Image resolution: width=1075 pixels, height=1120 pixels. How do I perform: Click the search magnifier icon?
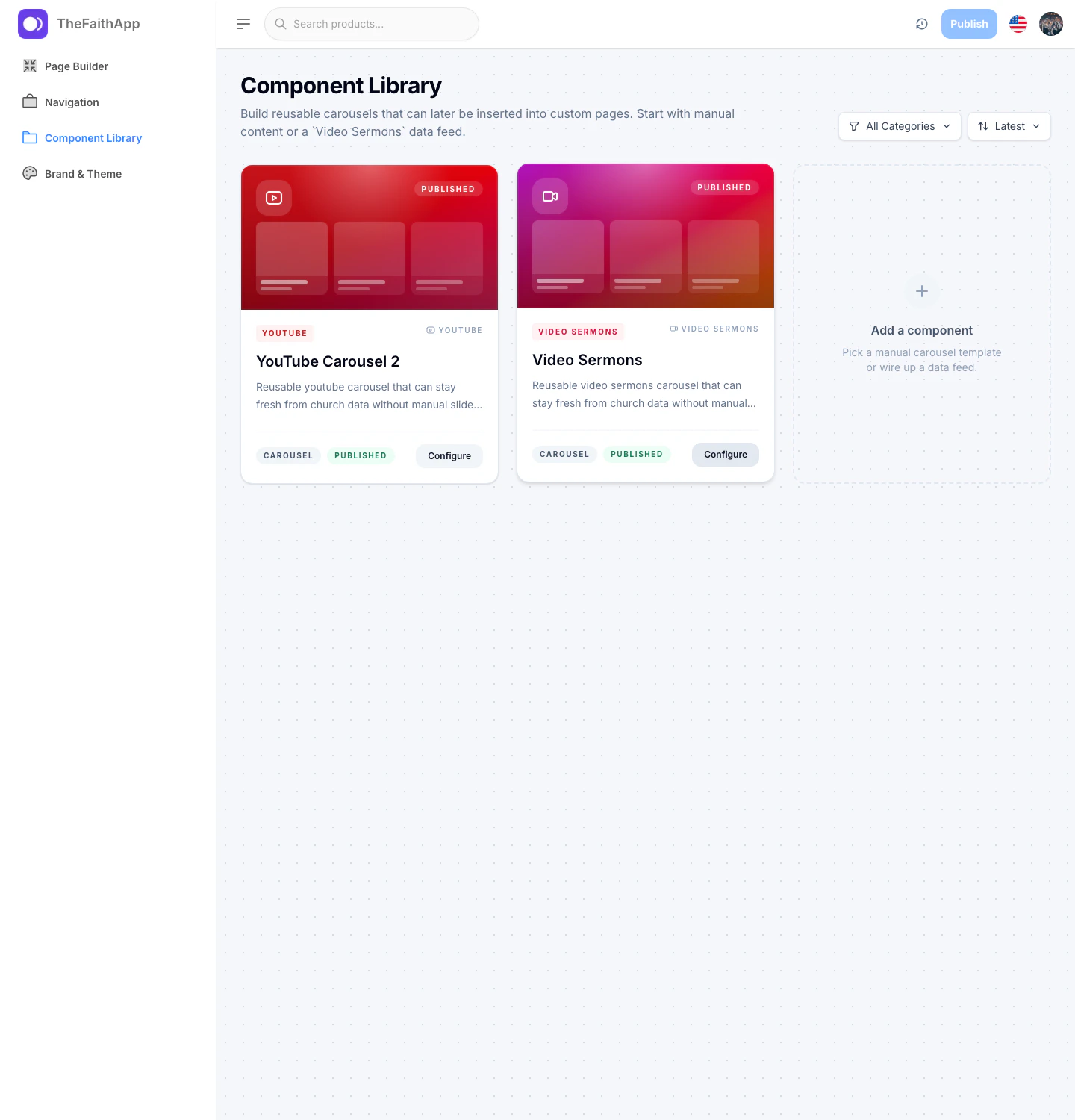[x=281, y=24]
